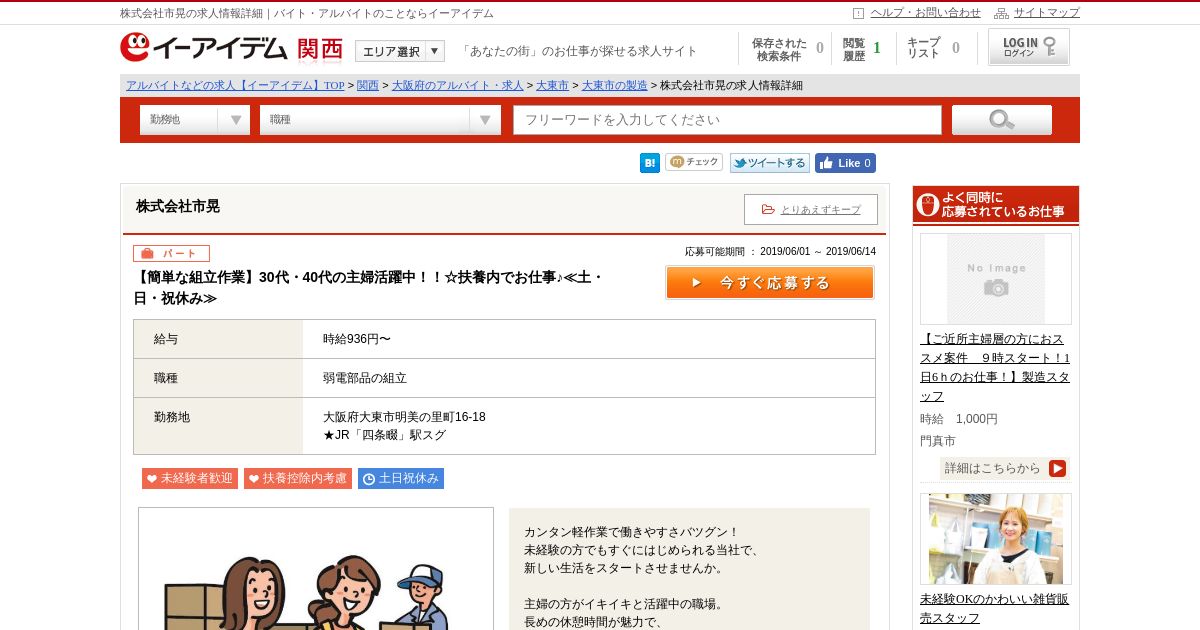Open 保存された検索条件 counter
This screenshot has width=1200, height=630.
[787, 49]
